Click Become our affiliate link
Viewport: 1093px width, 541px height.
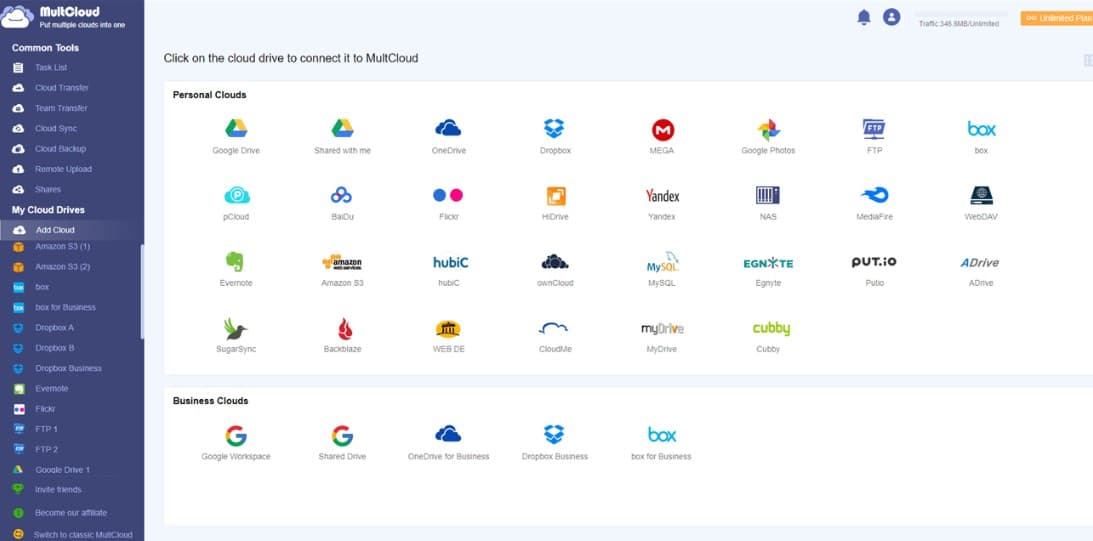tap(70, 512)
